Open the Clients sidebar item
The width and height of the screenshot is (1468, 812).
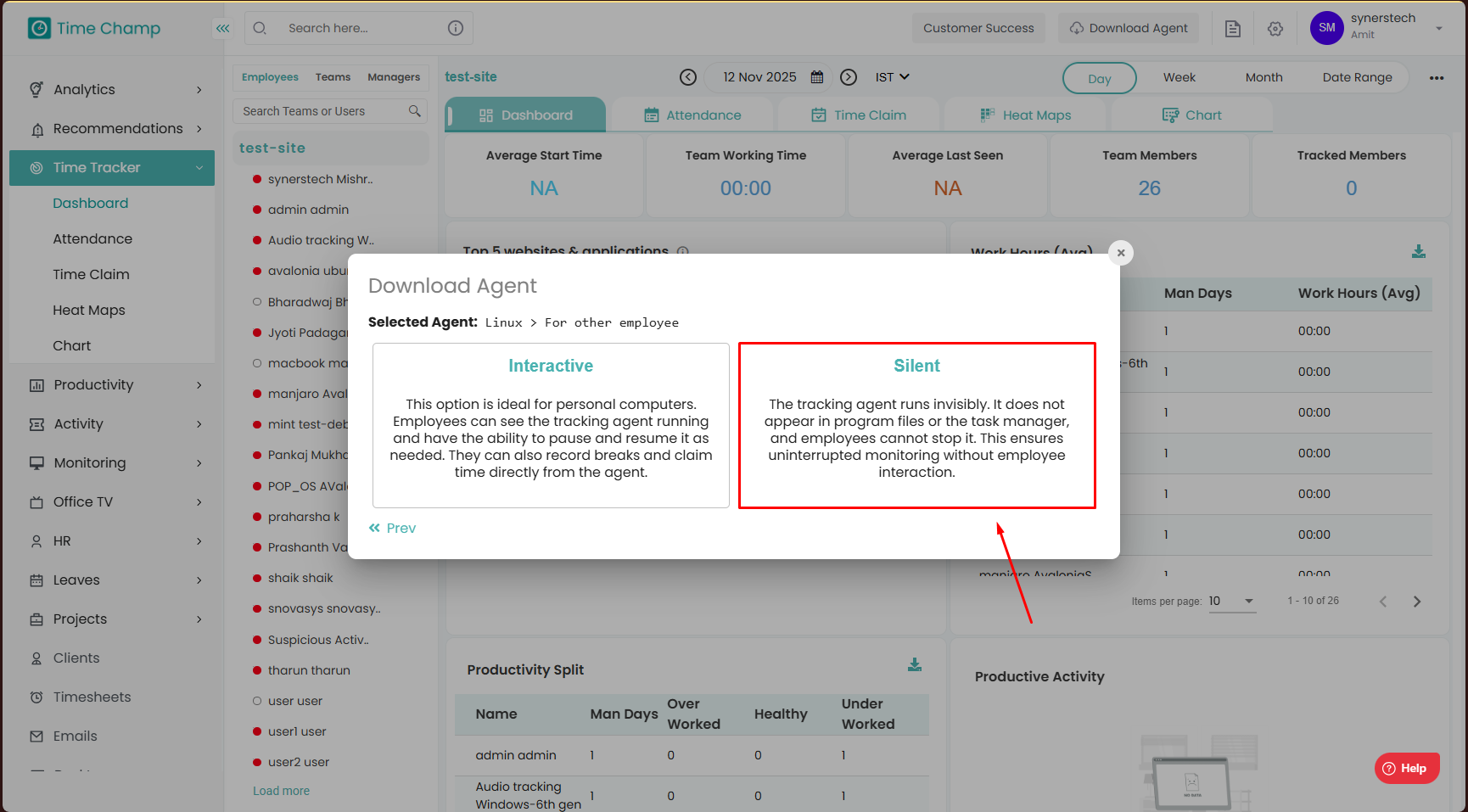(x=76, y=658)
